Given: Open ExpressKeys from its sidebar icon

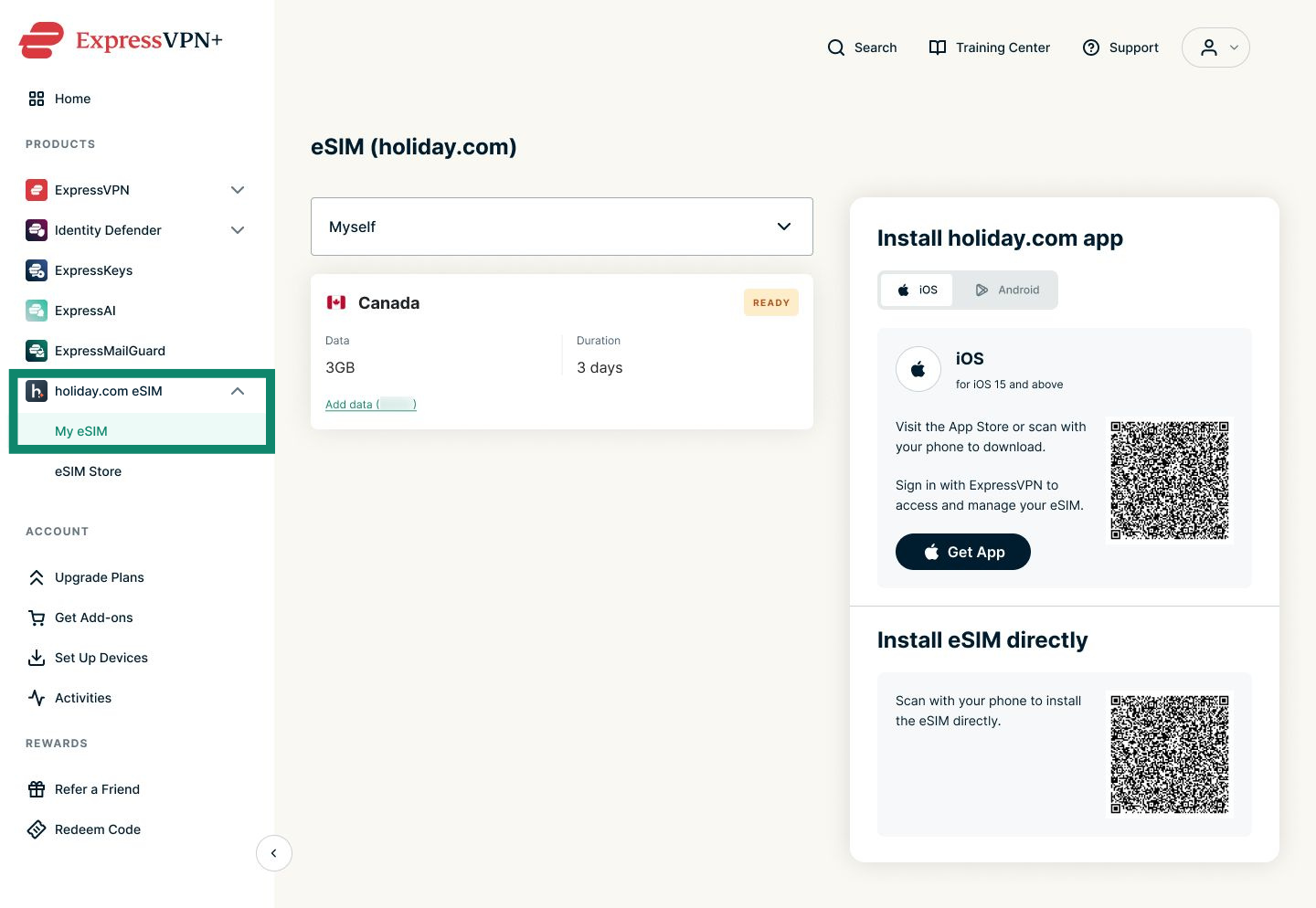Looking at the screenshot, I should [37, 270].
